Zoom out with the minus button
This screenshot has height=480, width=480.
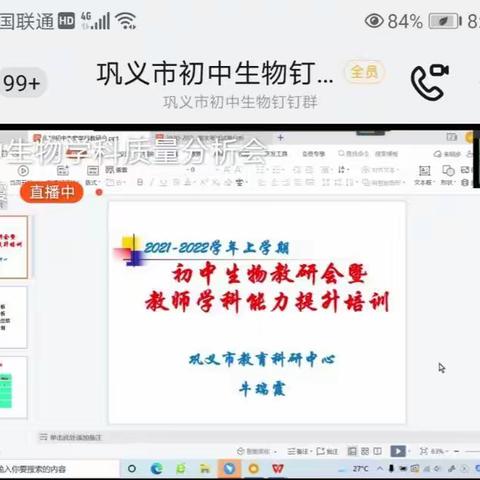457,451
